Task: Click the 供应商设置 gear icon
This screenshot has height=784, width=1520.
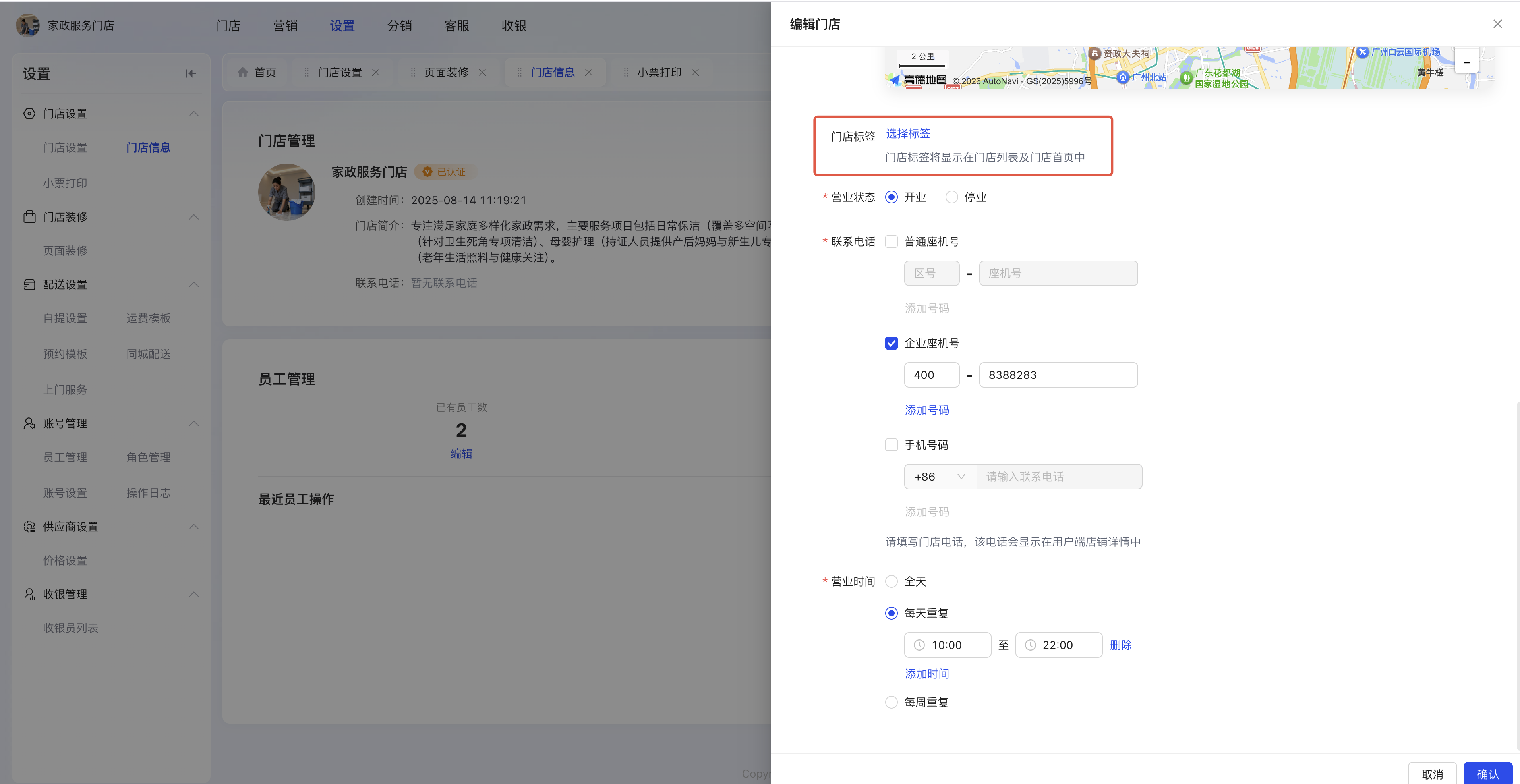Action: (29, 526)
